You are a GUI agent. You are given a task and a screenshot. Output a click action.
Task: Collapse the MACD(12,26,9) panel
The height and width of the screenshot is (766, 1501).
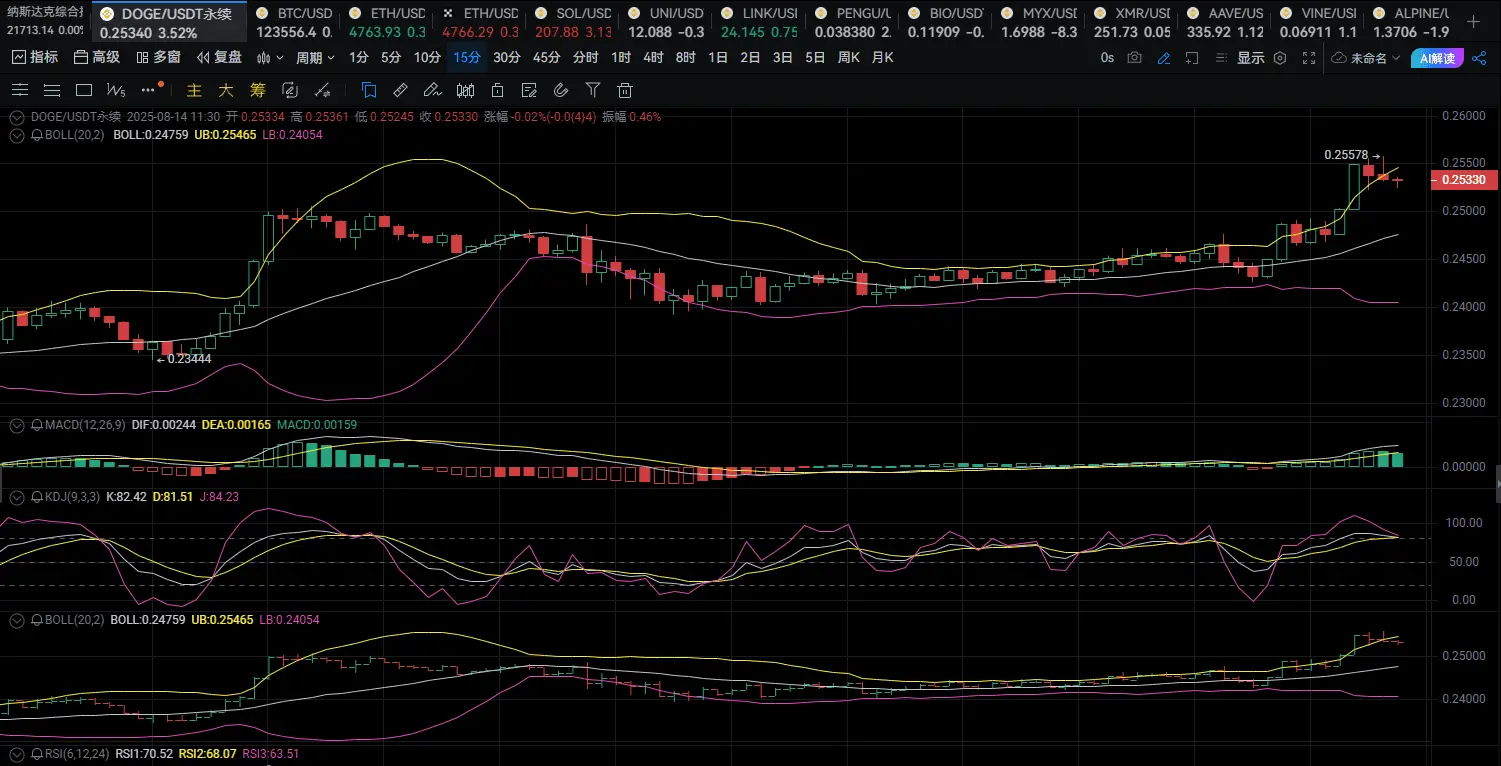(x=17, y=425)
